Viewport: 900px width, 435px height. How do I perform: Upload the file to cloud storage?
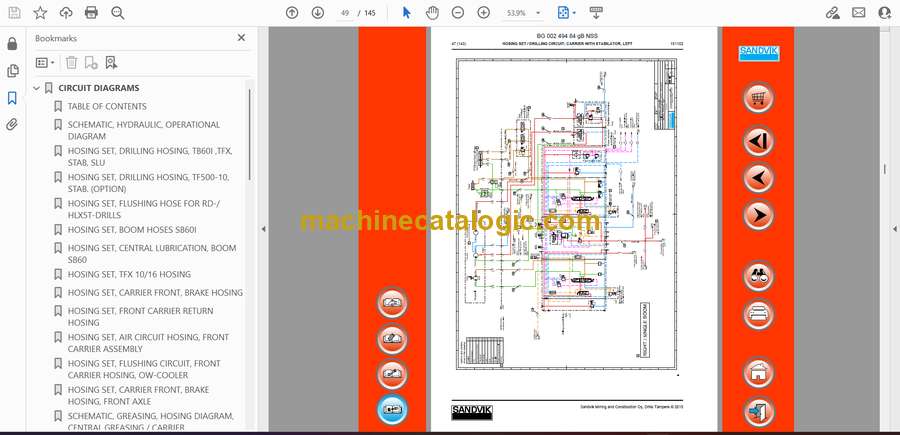[66, 13]
